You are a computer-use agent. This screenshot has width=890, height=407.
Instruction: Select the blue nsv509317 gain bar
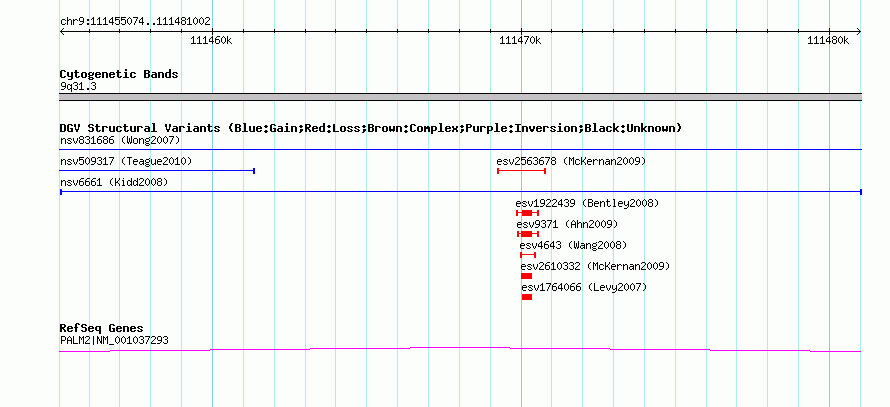(x=157, y=170)
